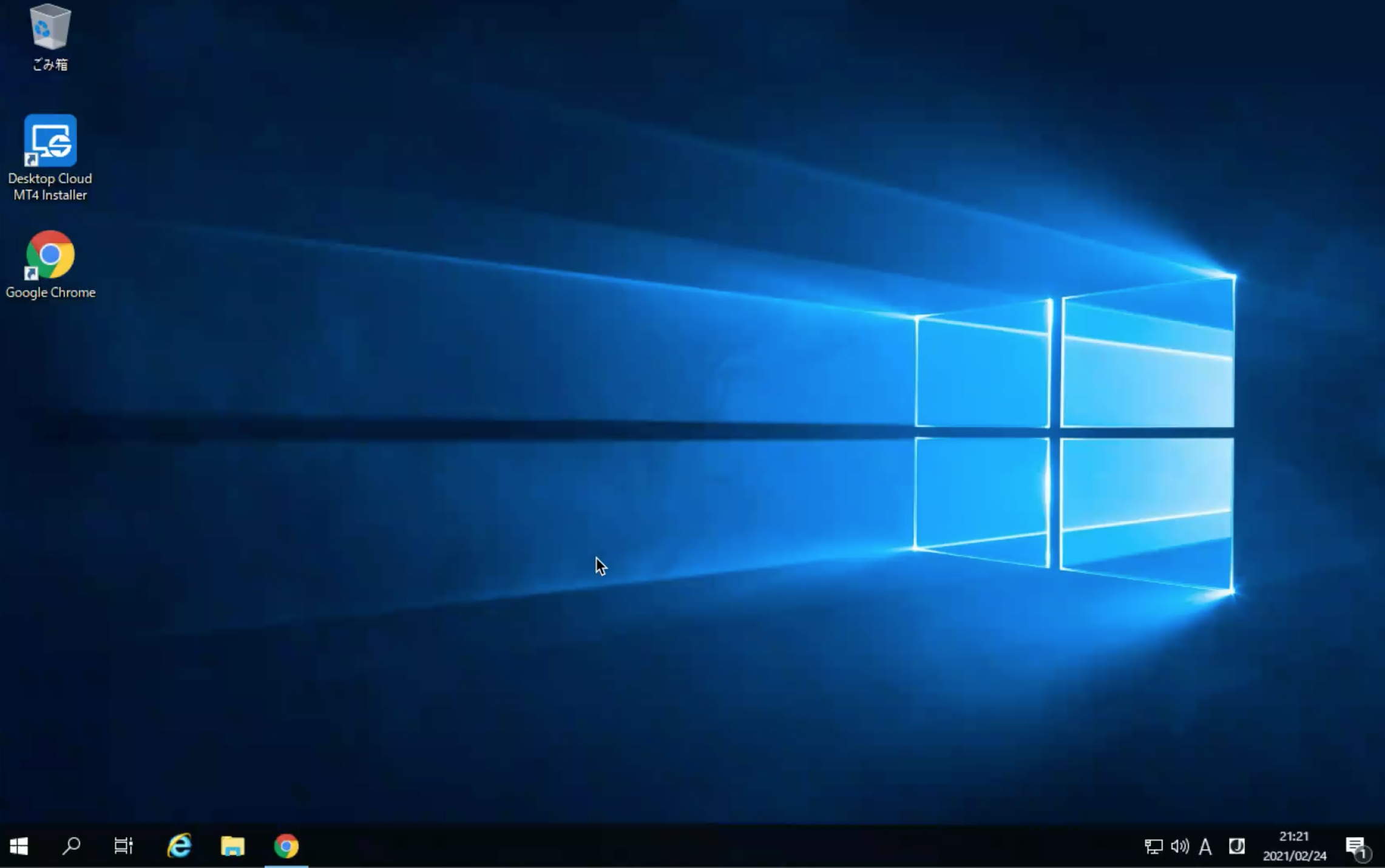Select the 'Desktop Cloud MT4 Installer' label
1385x868 pixels.
click(50, 186)
